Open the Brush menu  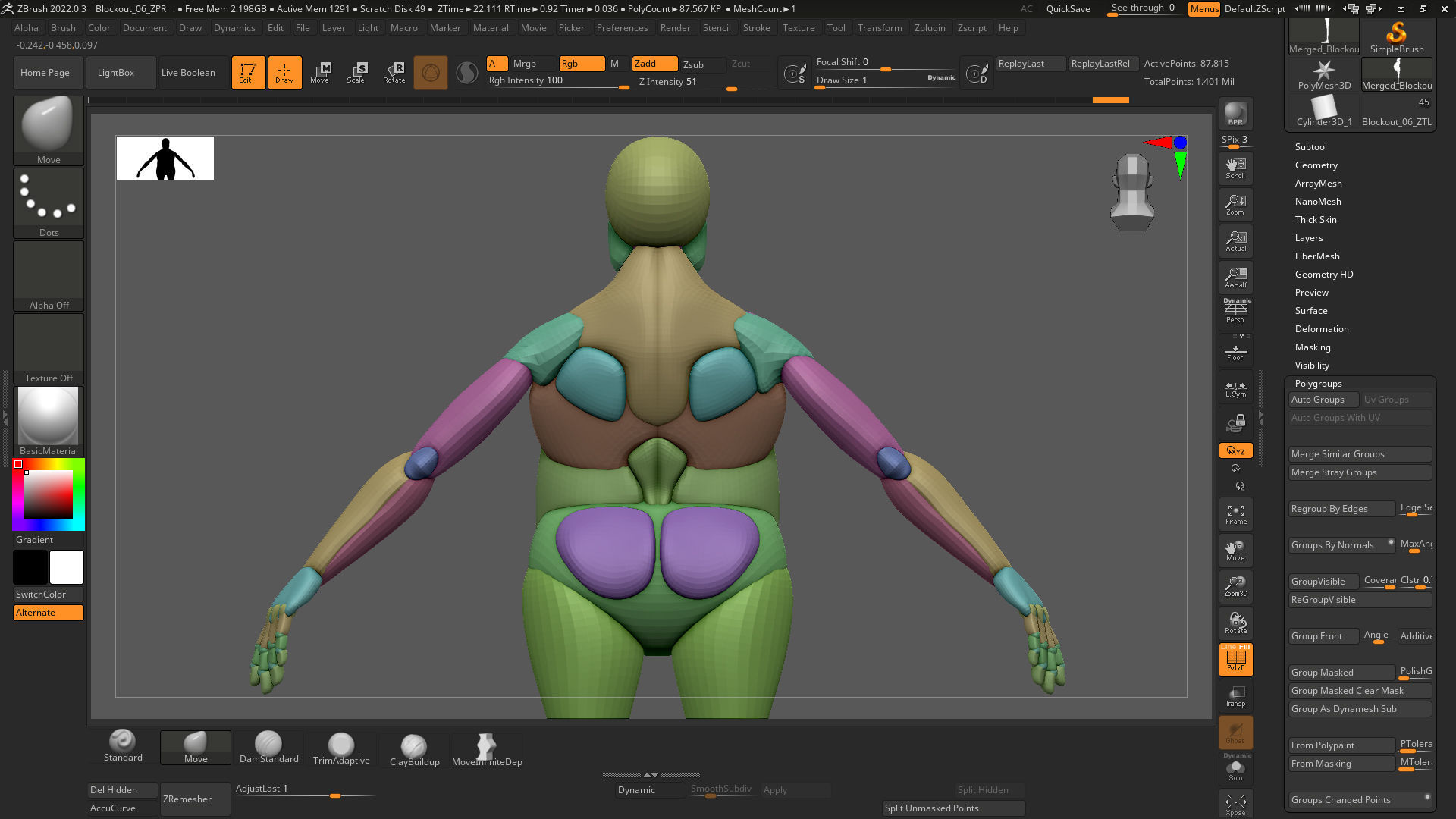pyautogui.click(x=63, y=28)
